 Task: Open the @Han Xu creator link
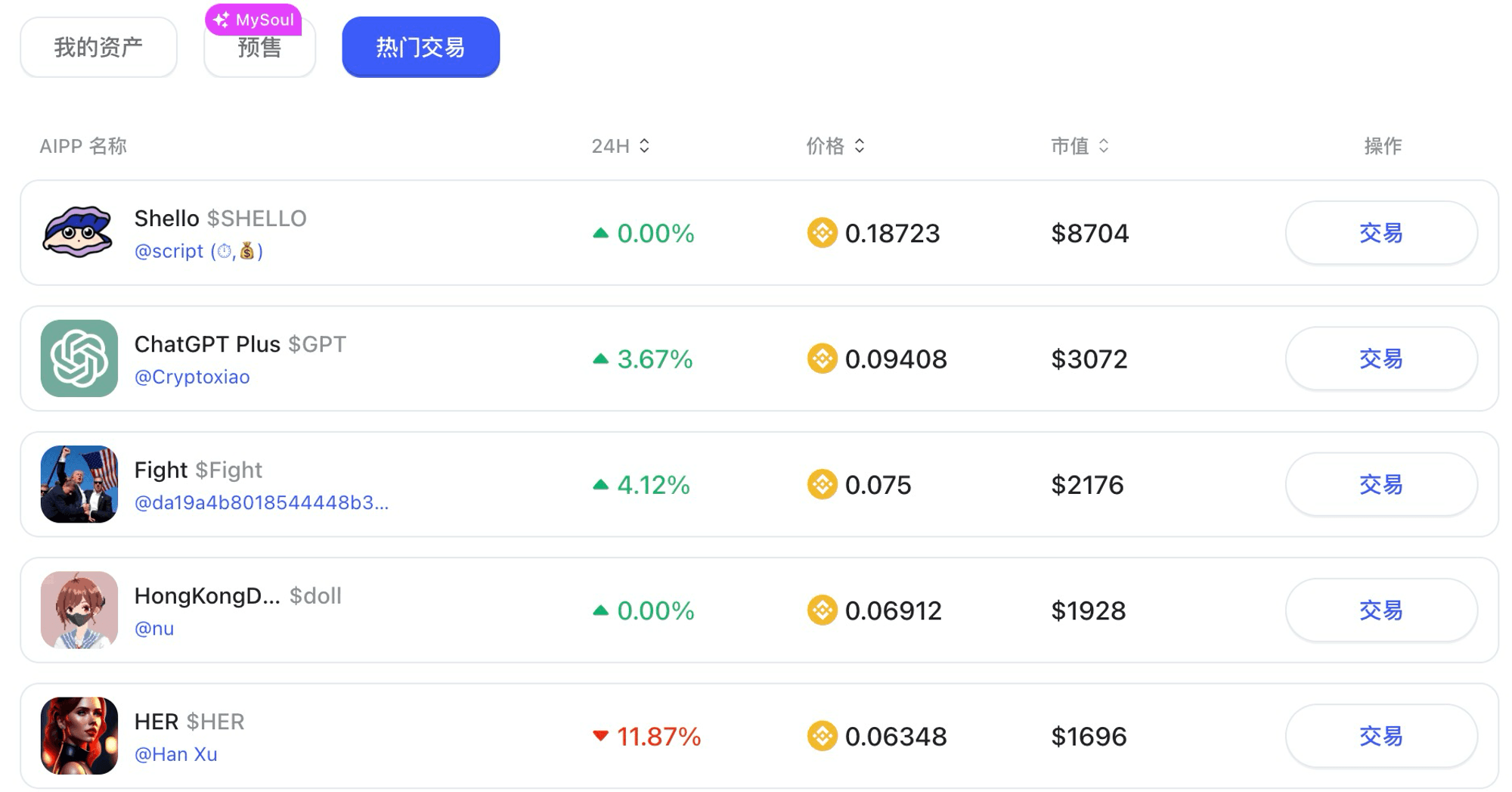click(x=175, y=754)
